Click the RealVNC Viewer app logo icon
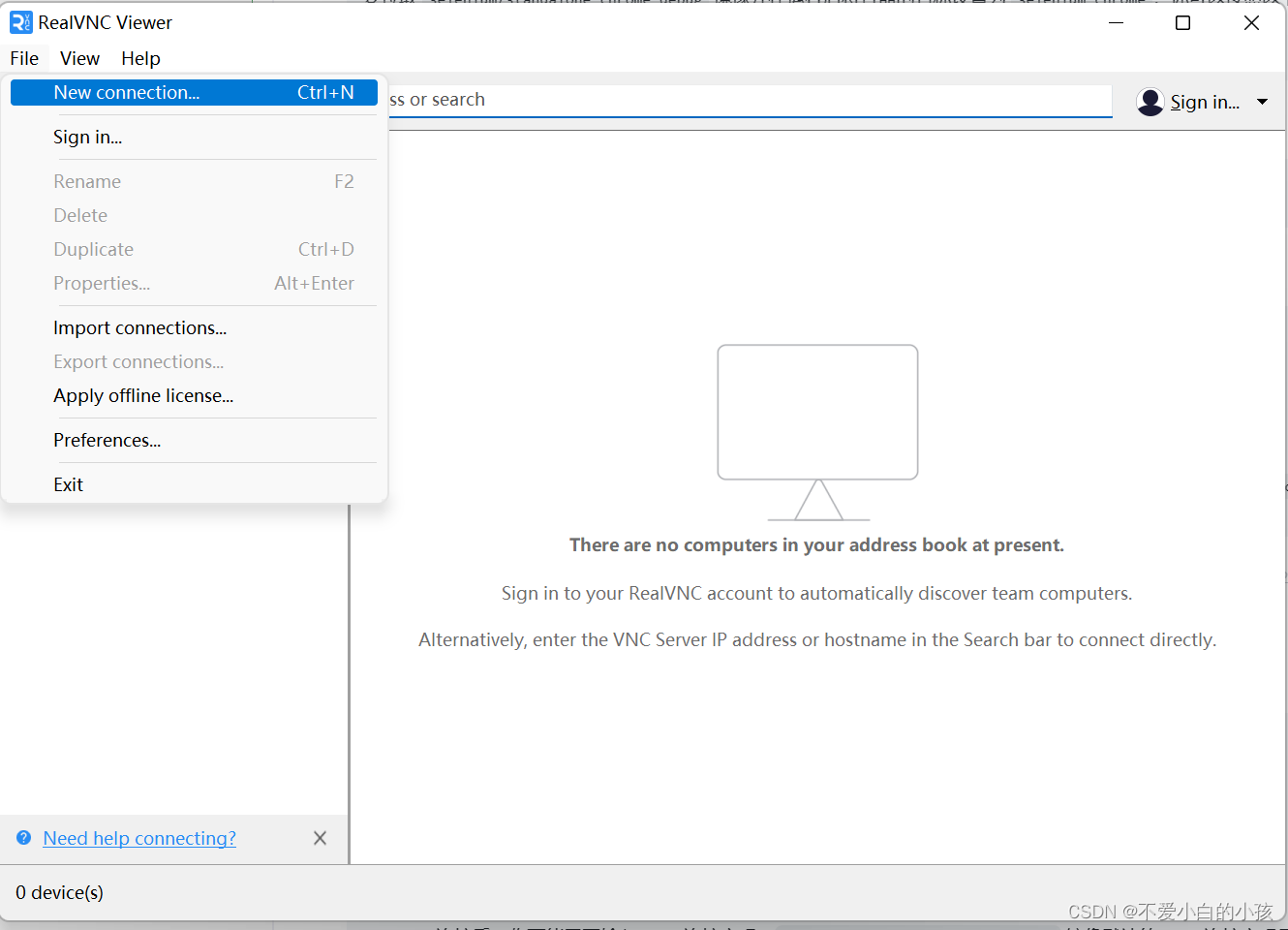The image size is (1288, 930). 20,22
